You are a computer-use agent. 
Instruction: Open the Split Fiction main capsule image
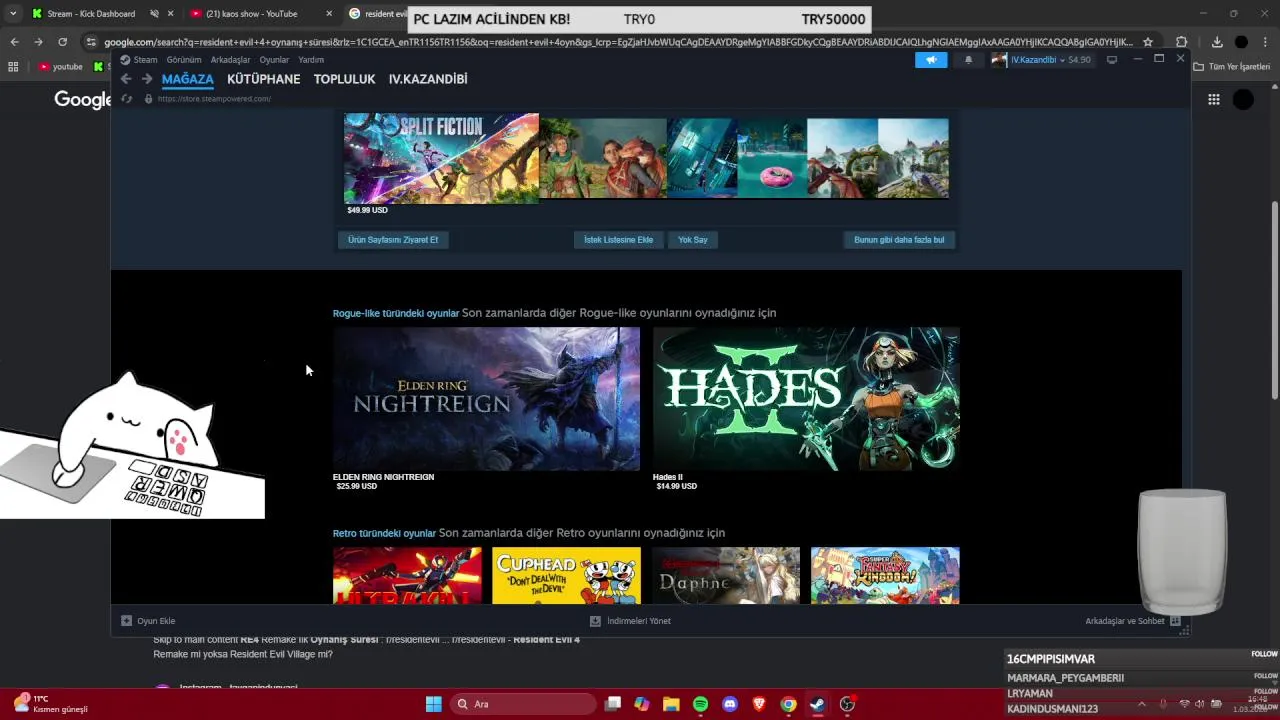(441, 158)
